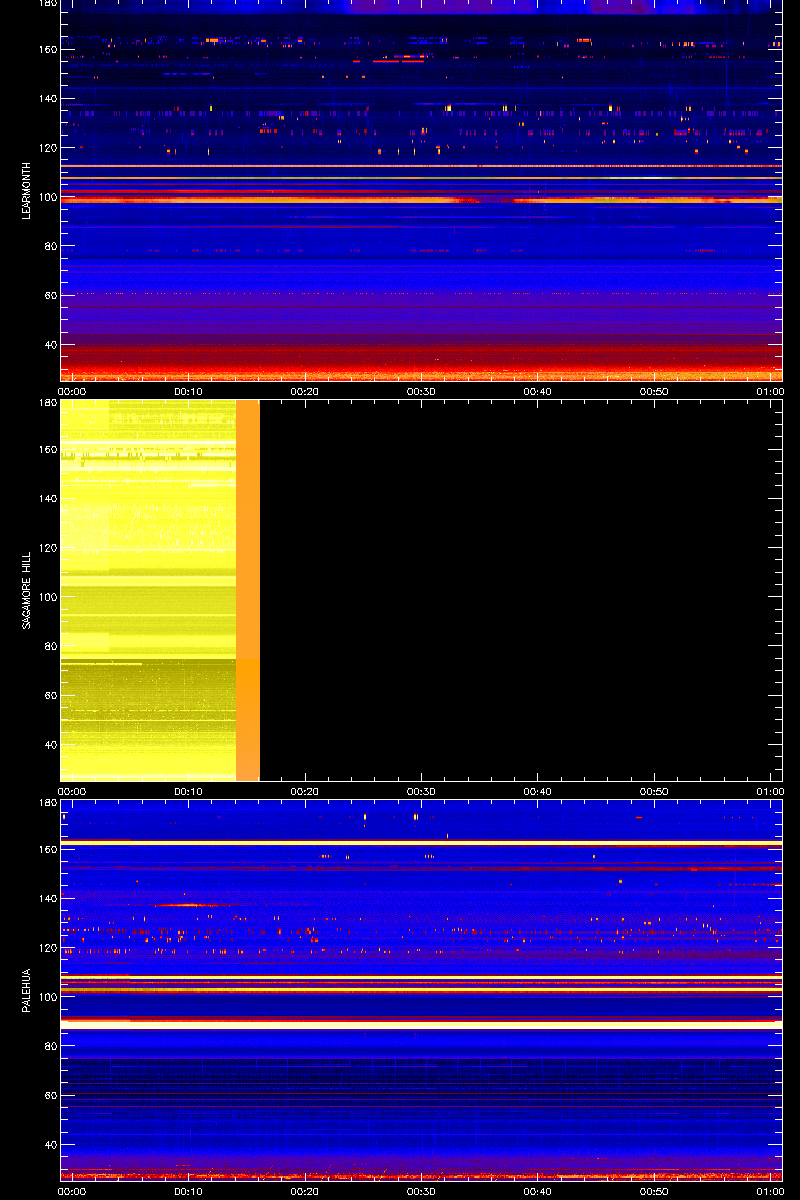Click the 00:20 time label under Sagamore Hill panel
Viewport: 800px width, 1200px height.
coord(305,792)
